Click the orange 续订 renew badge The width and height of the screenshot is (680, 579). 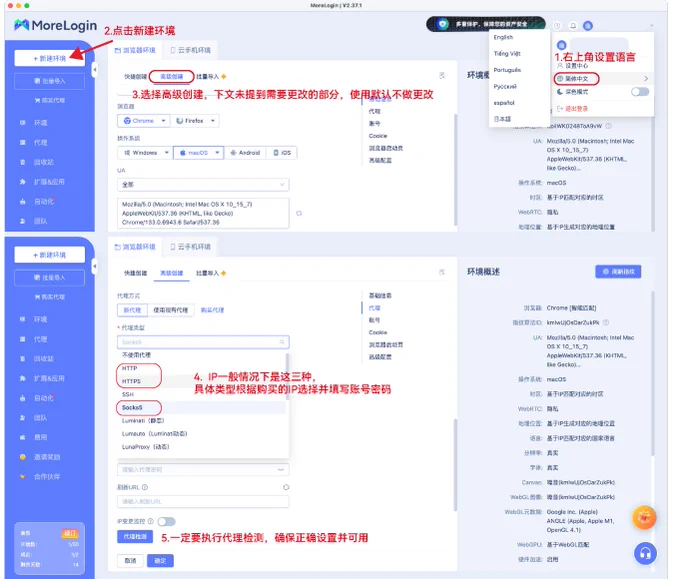69,533
